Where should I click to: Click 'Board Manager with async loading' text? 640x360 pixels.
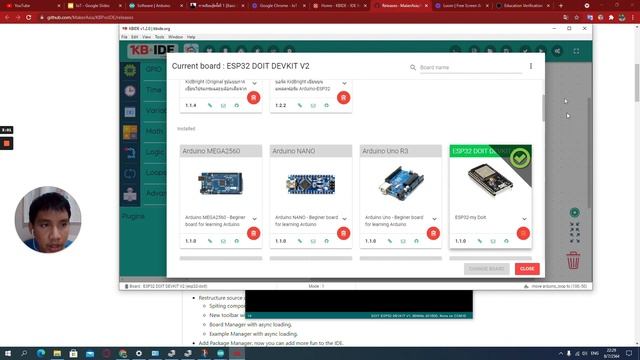tap(251, 324)
